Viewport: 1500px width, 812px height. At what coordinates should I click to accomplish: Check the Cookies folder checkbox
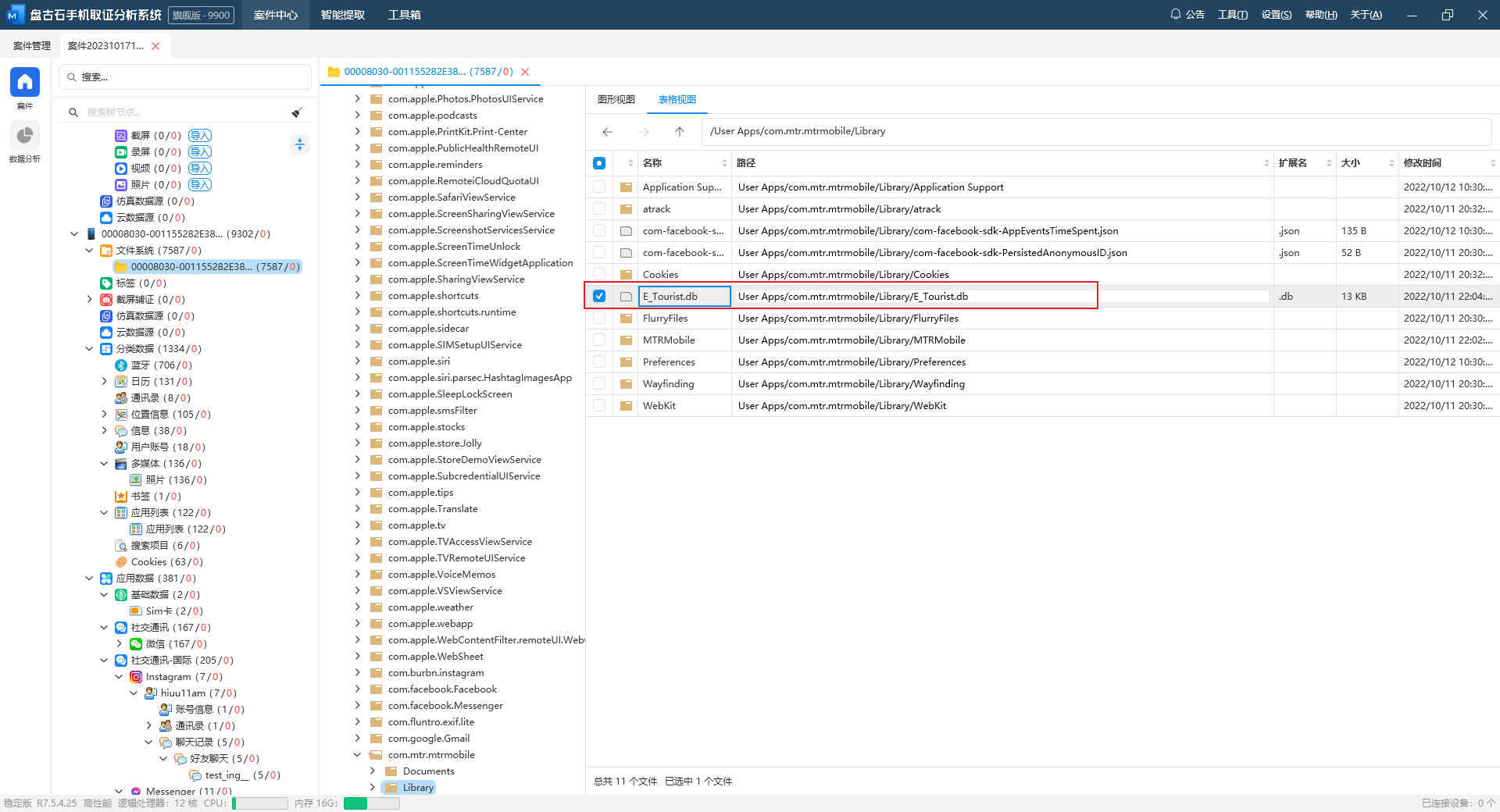(599, 274)
